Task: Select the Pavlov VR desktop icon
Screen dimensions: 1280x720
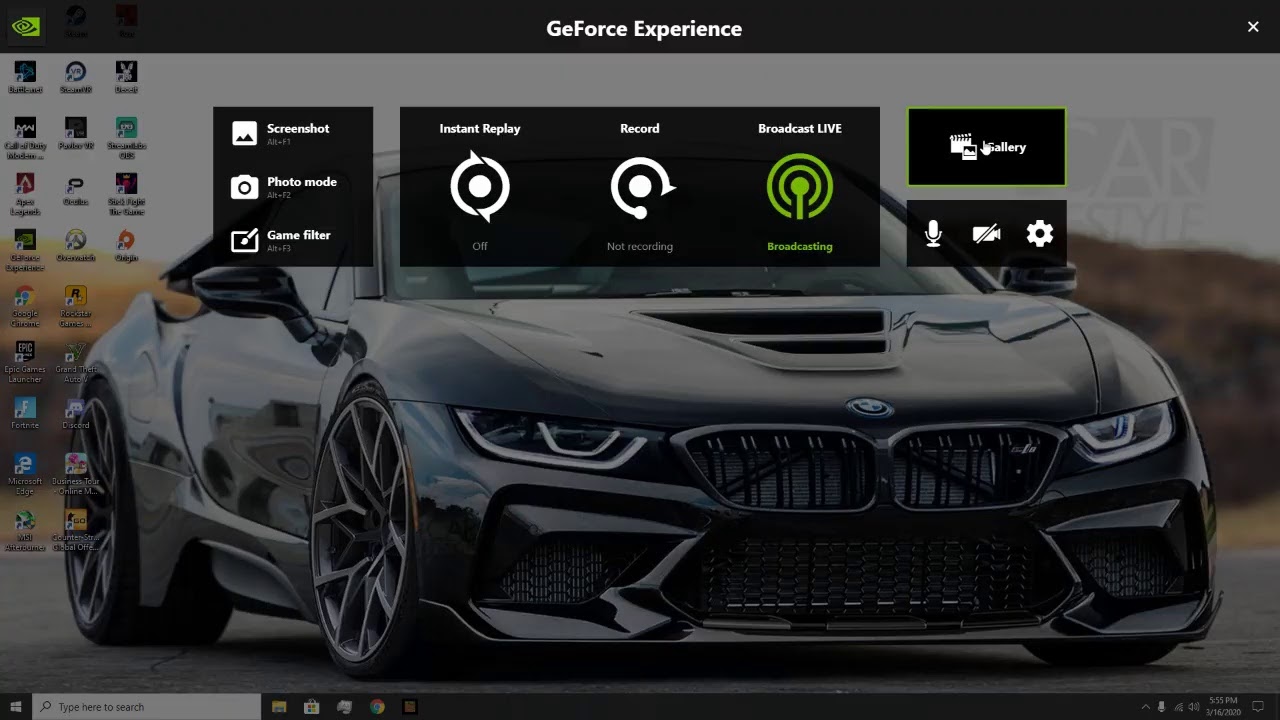Action: click(75, 133)
